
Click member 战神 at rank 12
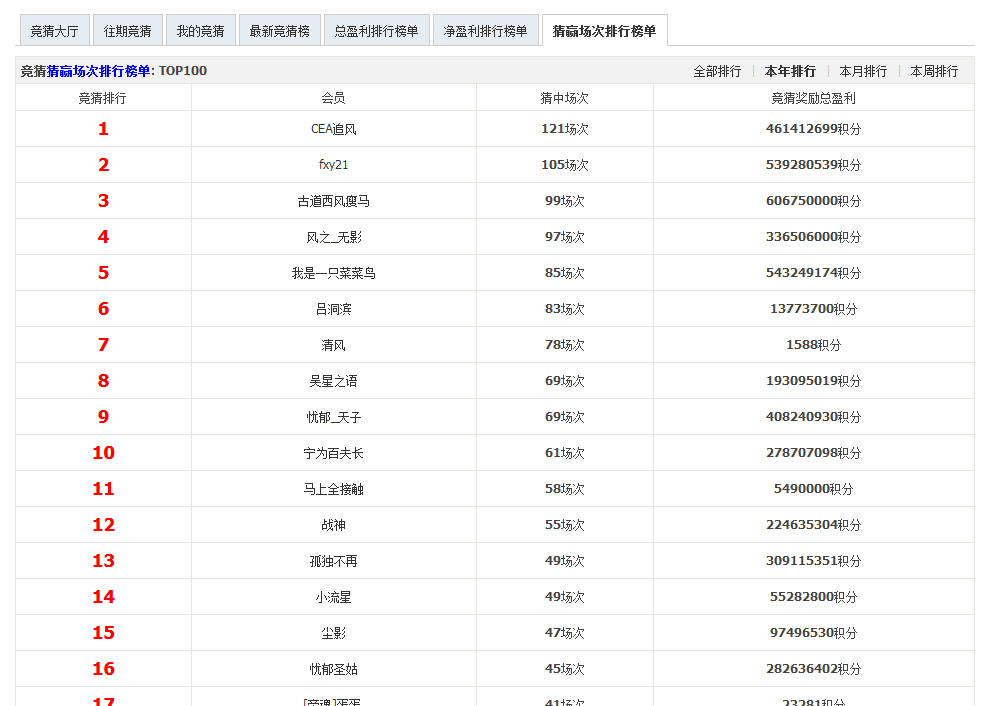[333, 525]
